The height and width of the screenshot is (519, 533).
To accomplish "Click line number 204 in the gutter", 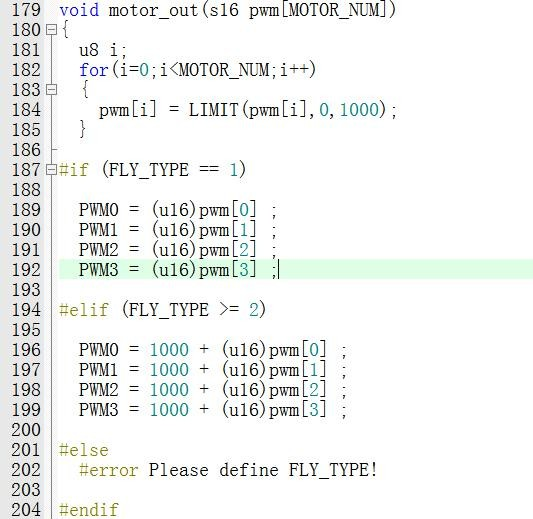I will pos(26,509).
